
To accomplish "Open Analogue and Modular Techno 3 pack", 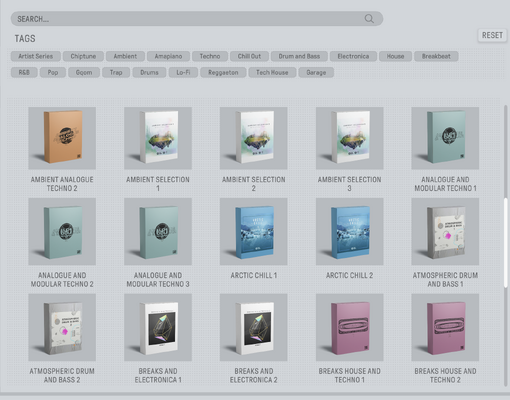I will (158, 232).
